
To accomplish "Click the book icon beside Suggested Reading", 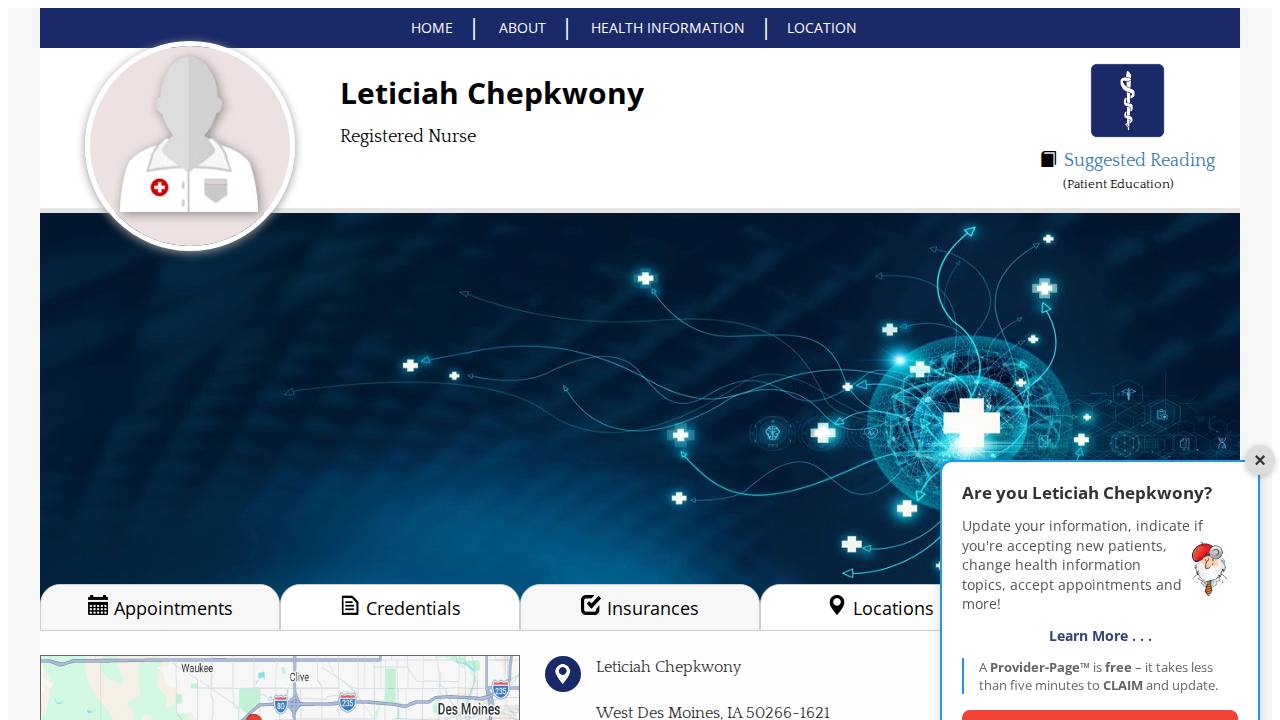I will point(1048,158).
